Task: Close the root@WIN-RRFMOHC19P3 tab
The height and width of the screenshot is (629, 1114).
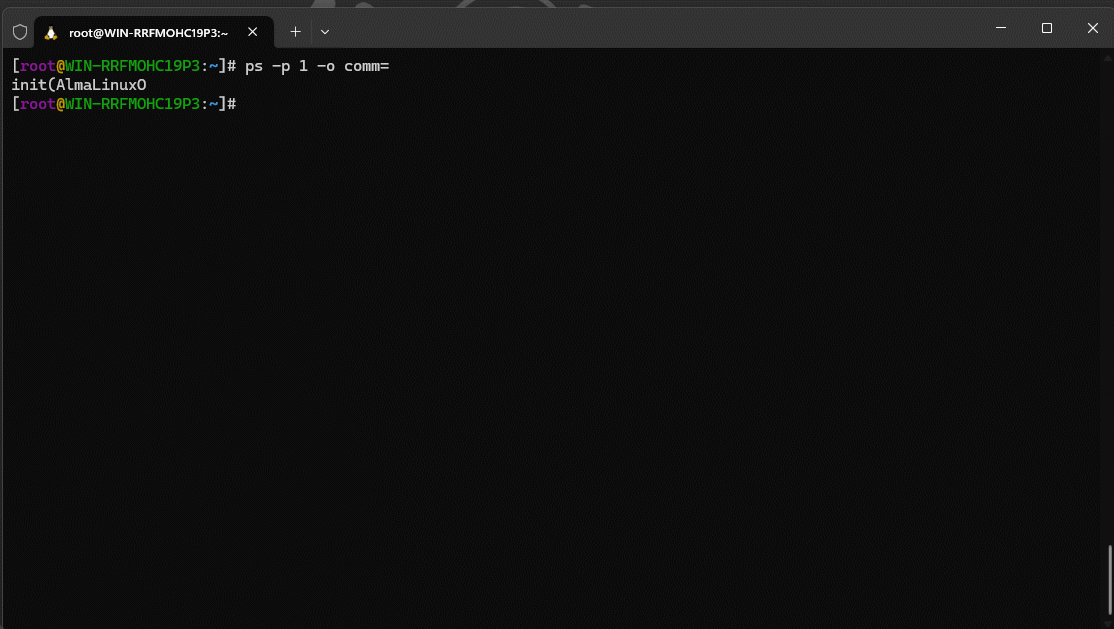Action: pos(253,31)
